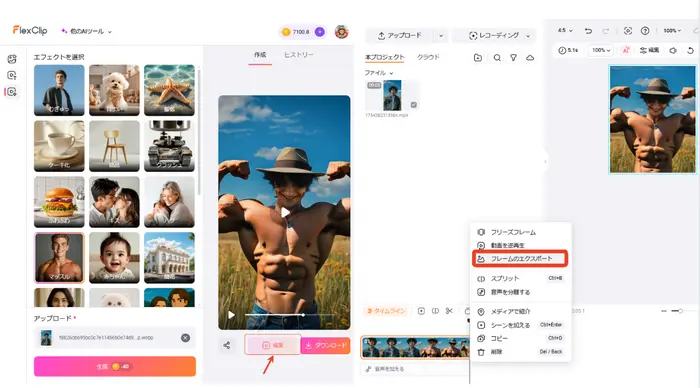700x388 pixels.
Task: Click the add folder icon in media panel
Action: tap(478, 58)
